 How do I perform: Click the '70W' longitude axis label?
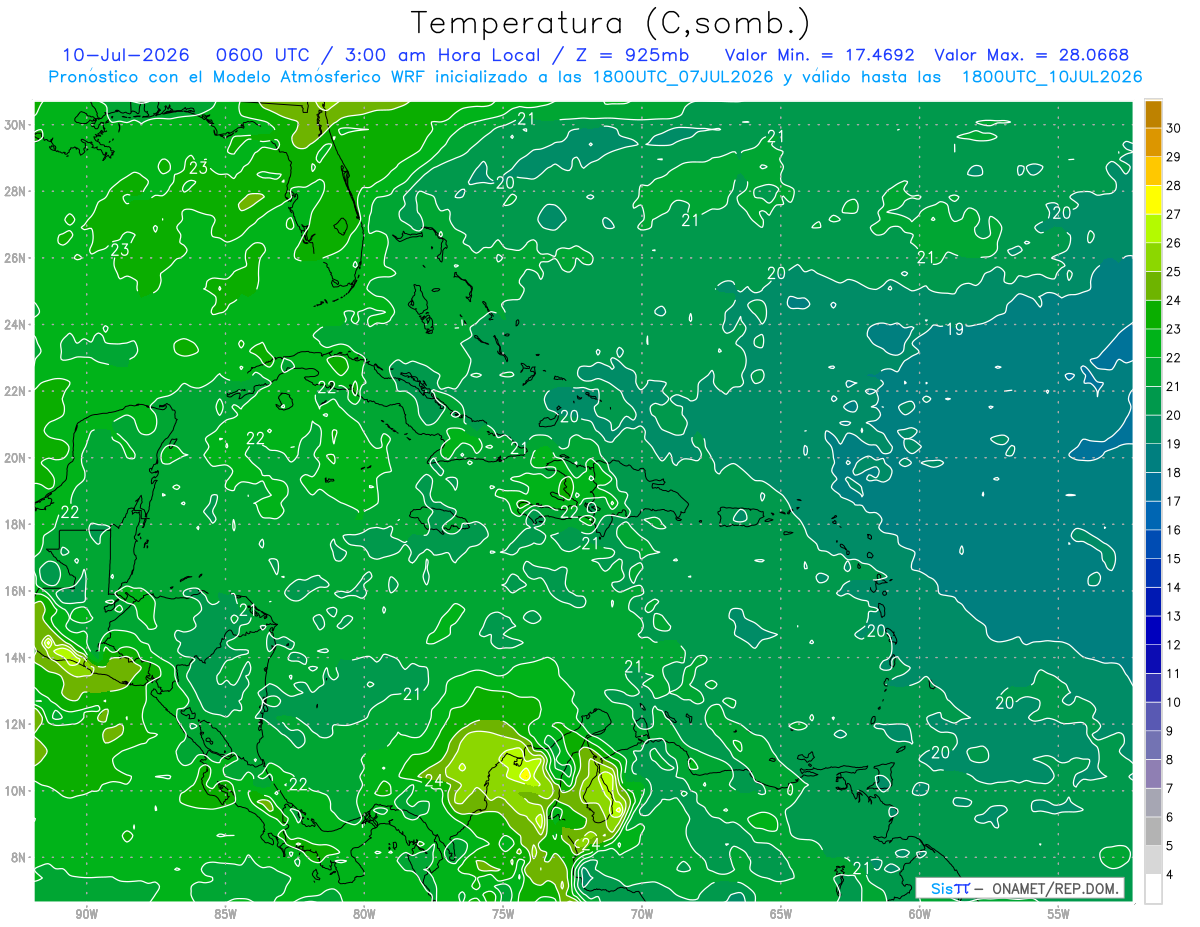tap(642, 914)
